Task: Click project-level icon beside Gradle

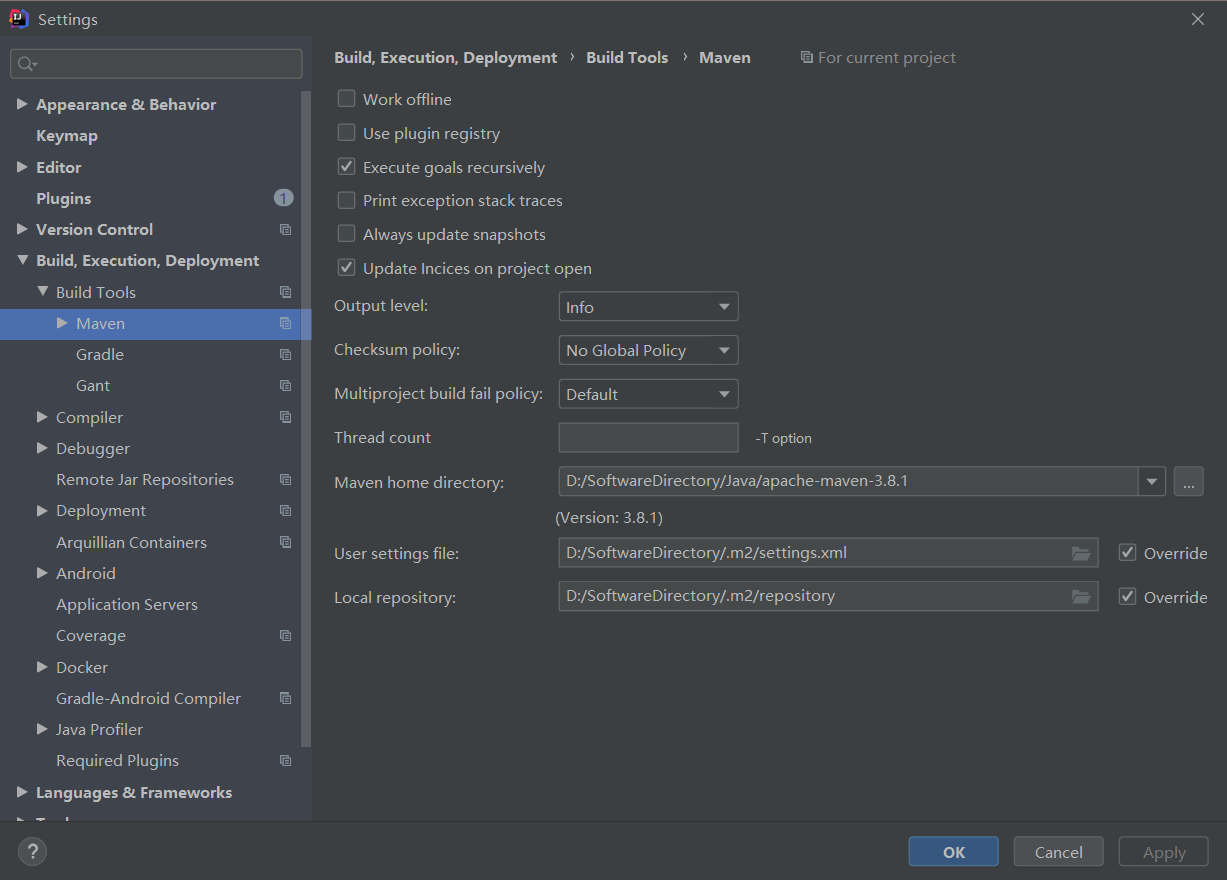Action: point(286,355)
